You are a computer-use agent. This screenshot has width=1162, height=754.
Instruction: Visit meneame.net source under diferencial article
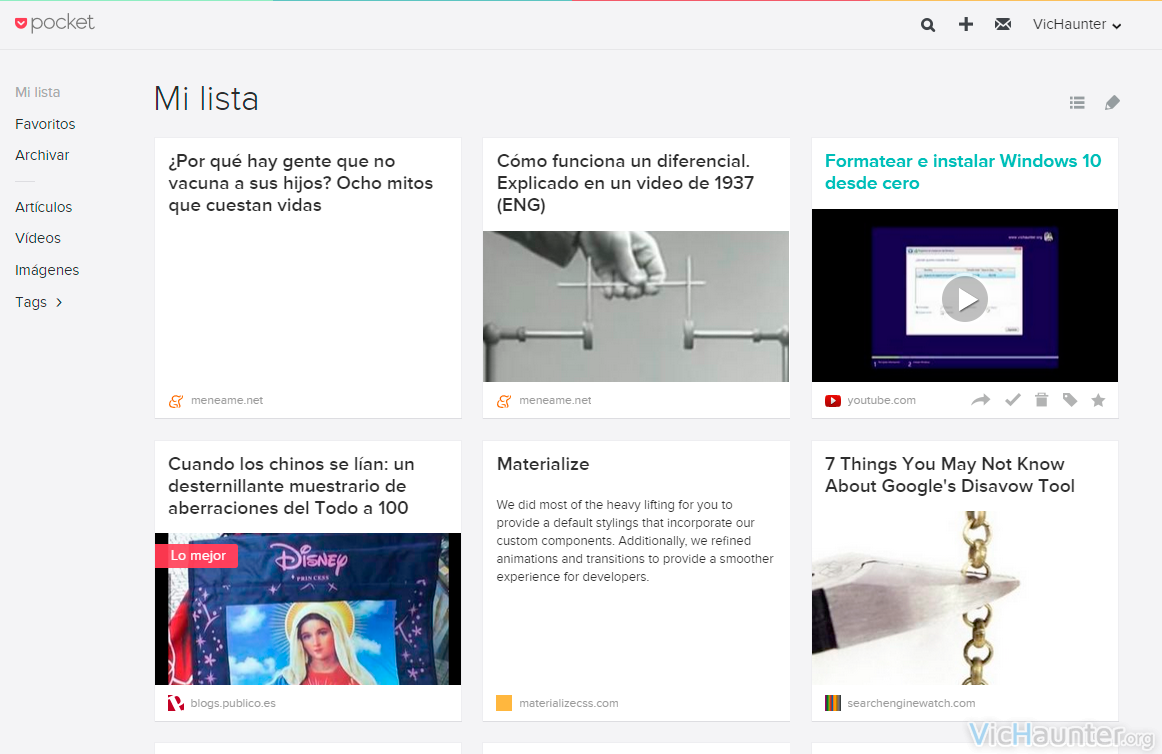[555, 400]
